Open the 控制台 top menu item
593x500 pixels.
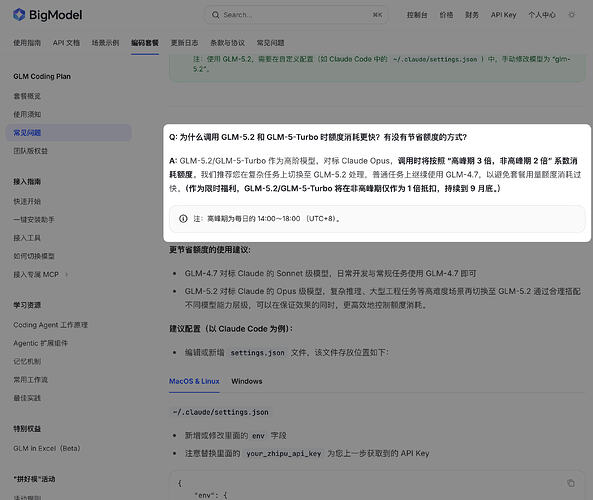click(417, 15)
